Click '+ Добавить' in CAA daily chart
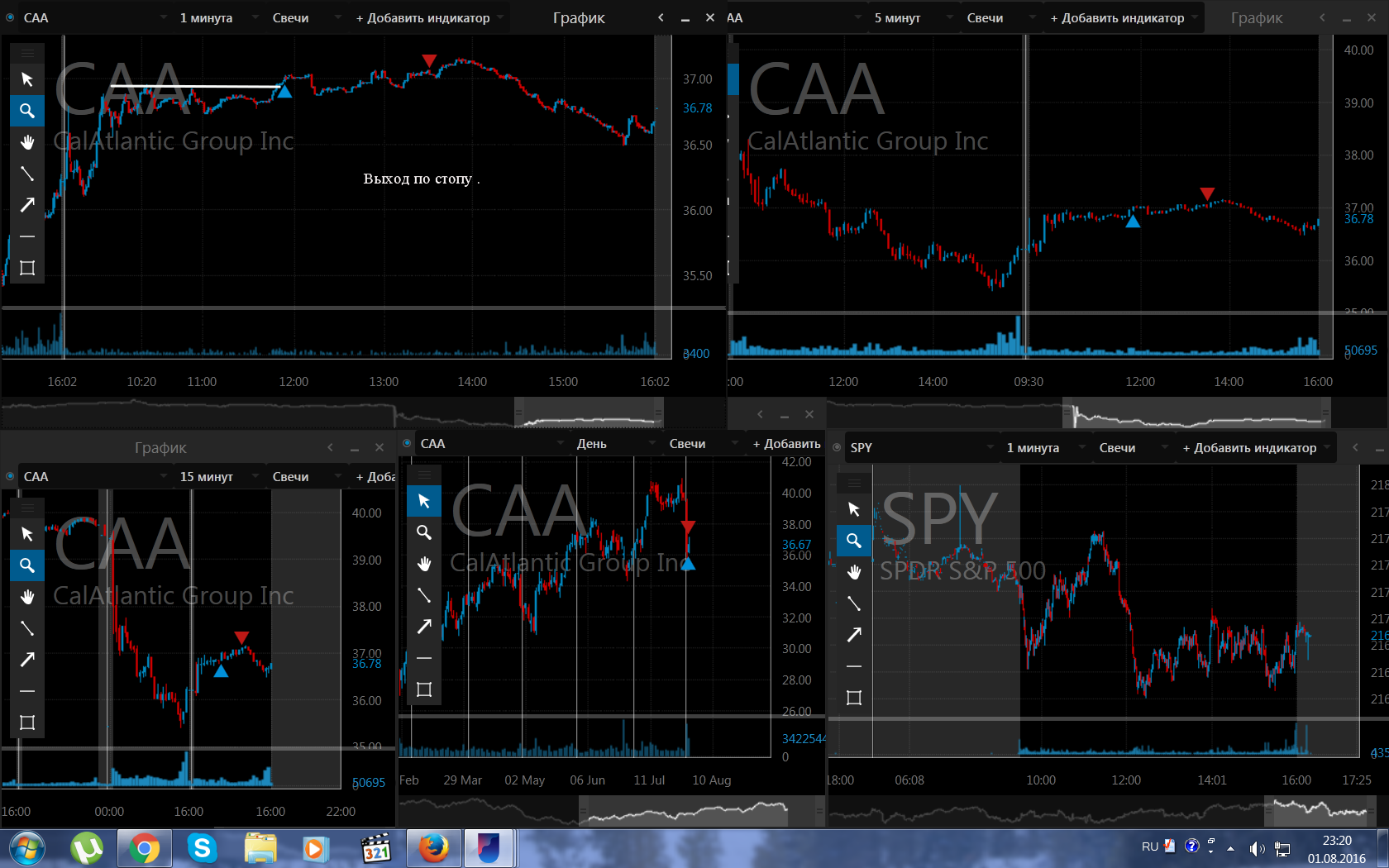Screen dimensions: 1389x868 [x=786, y=443]
